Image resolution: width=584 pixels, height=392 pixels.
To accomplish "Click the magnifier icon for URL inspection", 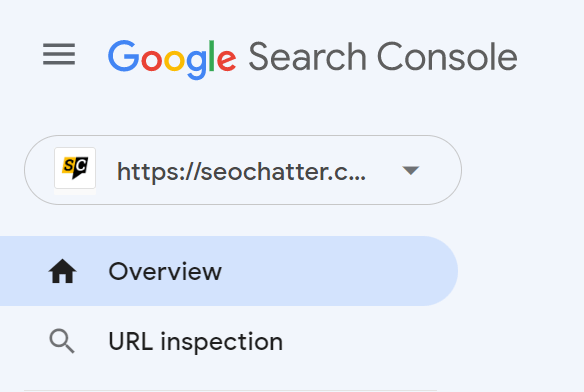I will (62, 341).
